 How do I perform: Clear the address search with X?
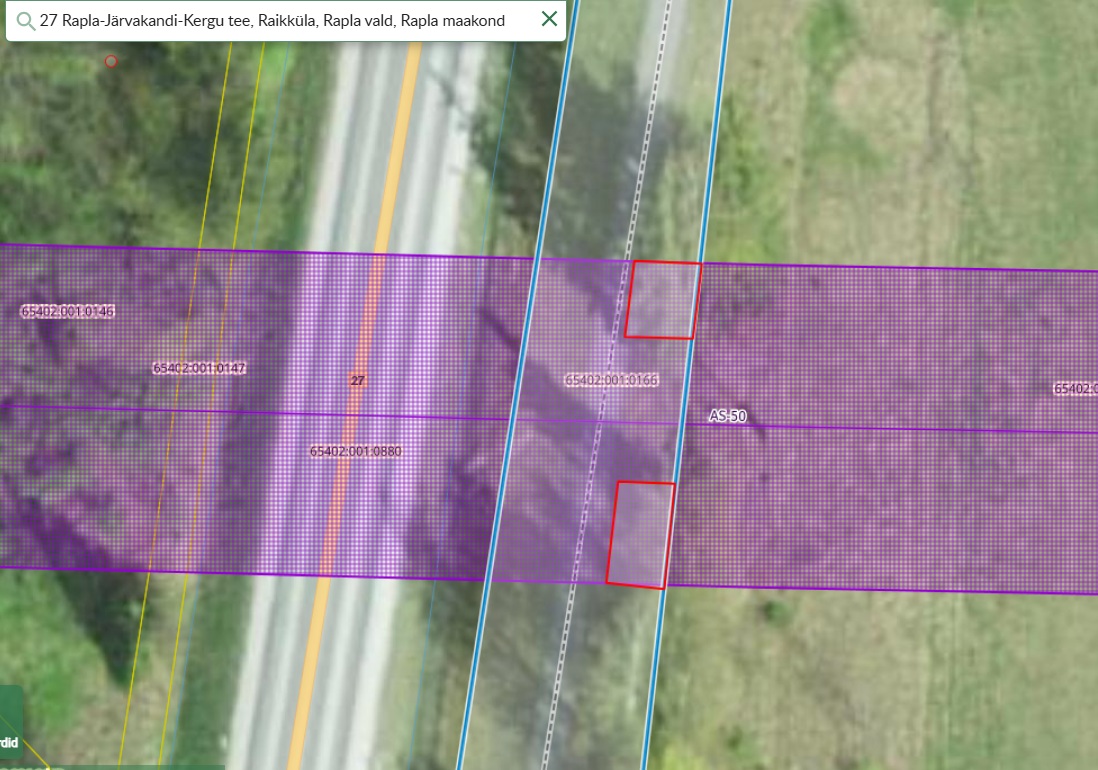549,19
